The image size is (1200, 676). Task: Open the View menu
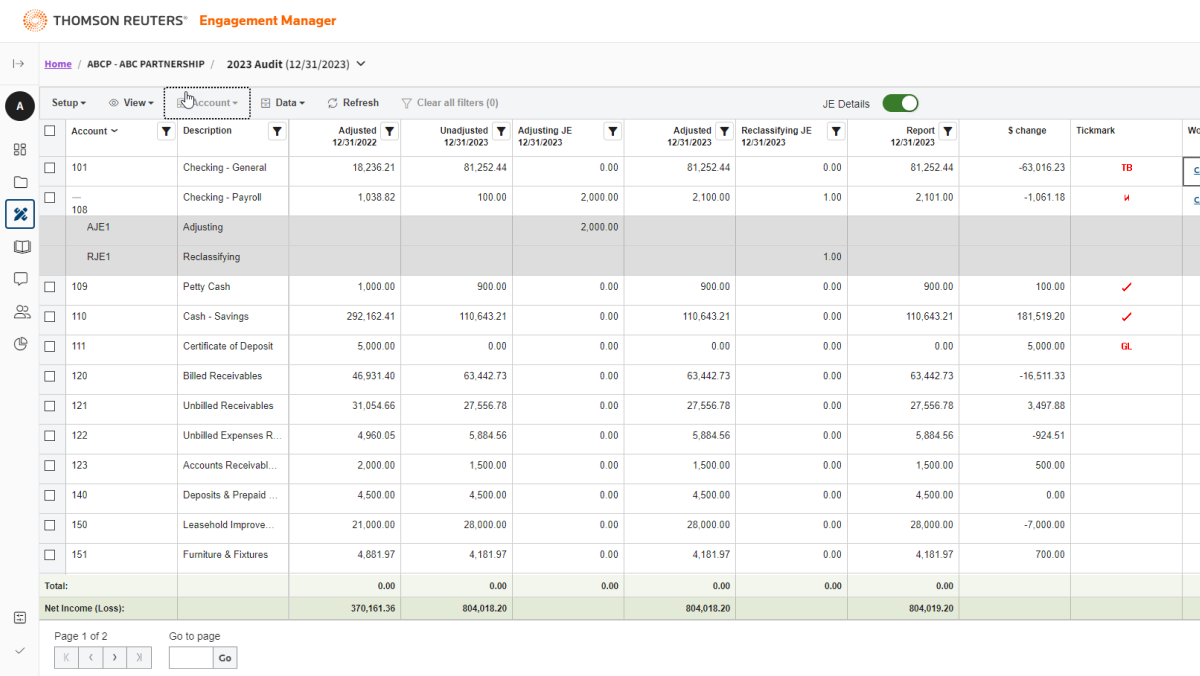[x=131, y=103]
